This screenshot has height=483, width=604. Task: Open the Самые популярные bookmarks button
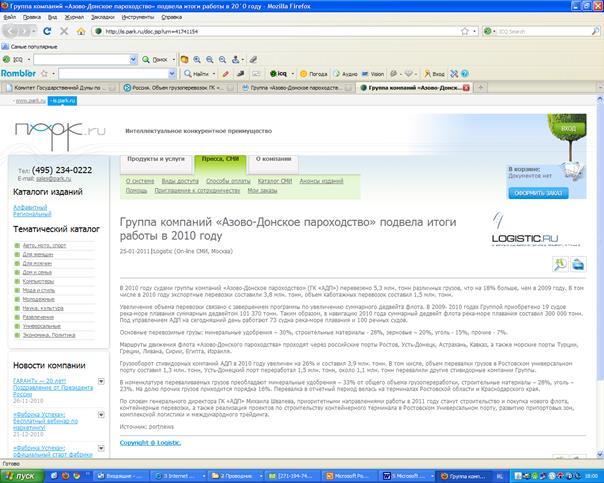[x=30, y=47]
